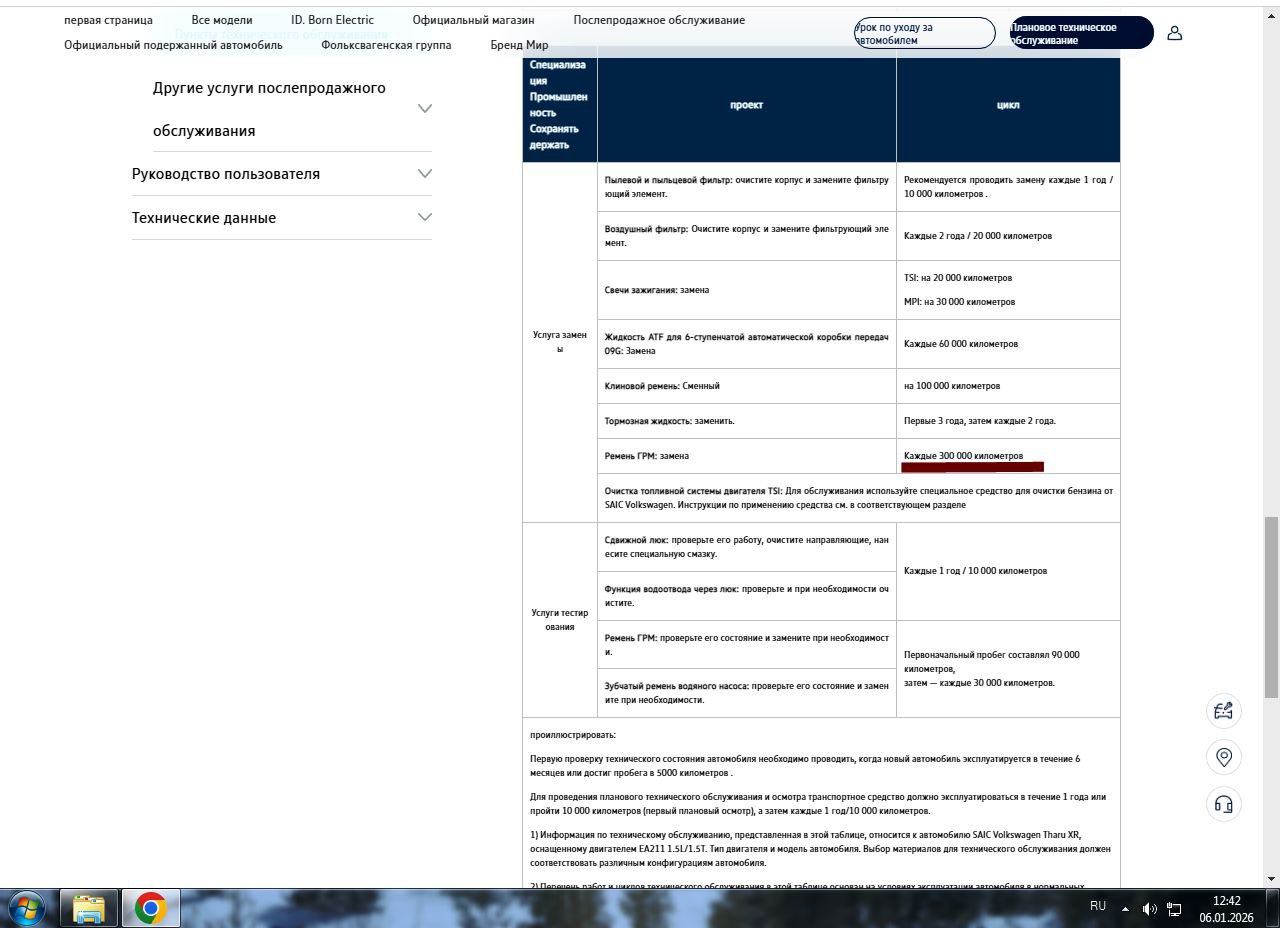Launch File Explorer from the taskbar
This screenshot has height=928, width=1280.
point(89,908)
